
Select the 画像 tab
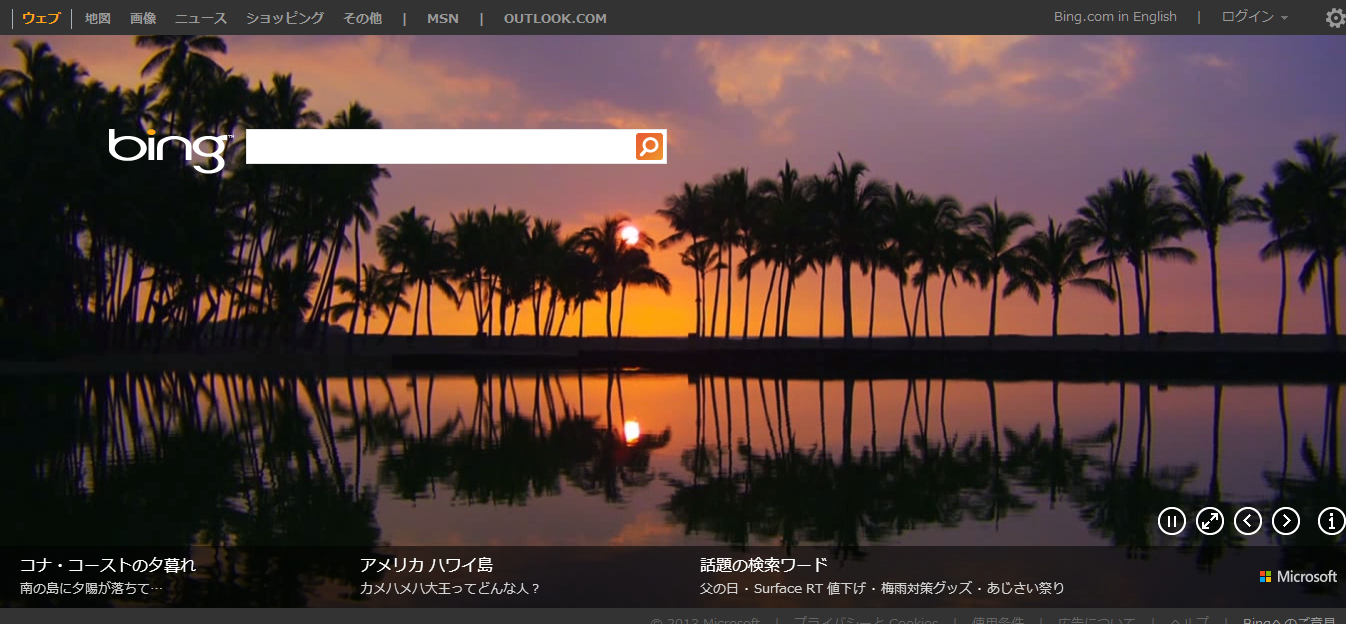pyautogui.click(x=143, y=18)
